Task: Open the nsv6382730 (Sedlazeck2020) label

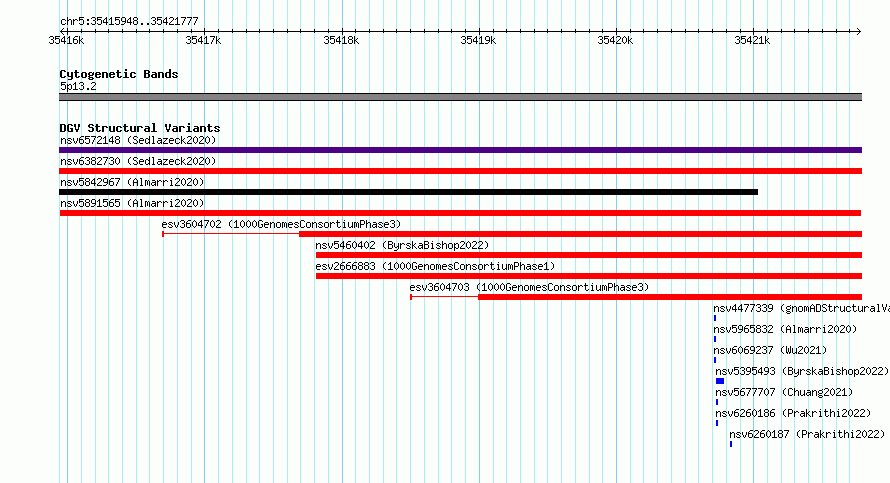Action: coord(138,161)
